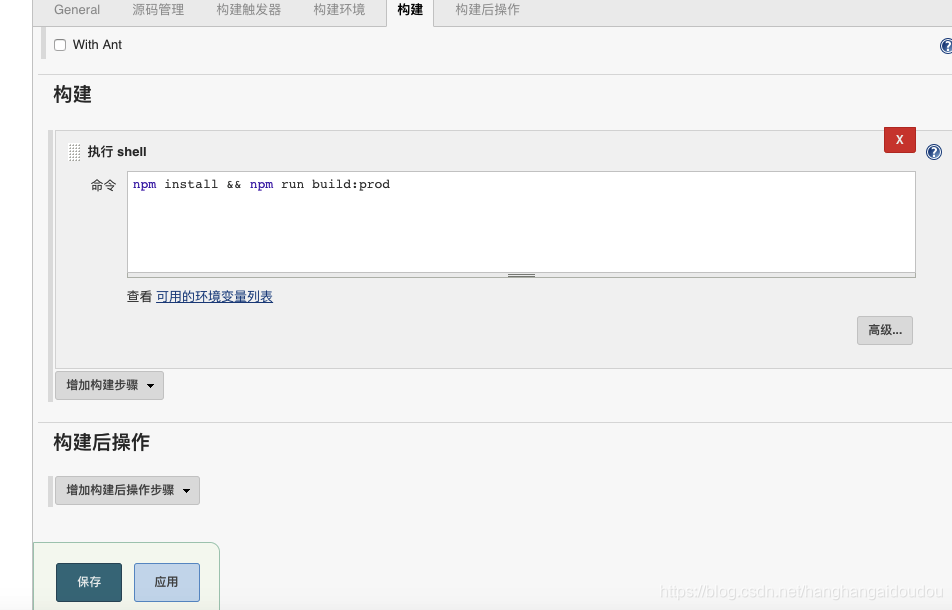Image resolution: width=952 pixels, height=610 pixels.
Task: Delete the 执行 shell build step
Action: coord(900,140)
